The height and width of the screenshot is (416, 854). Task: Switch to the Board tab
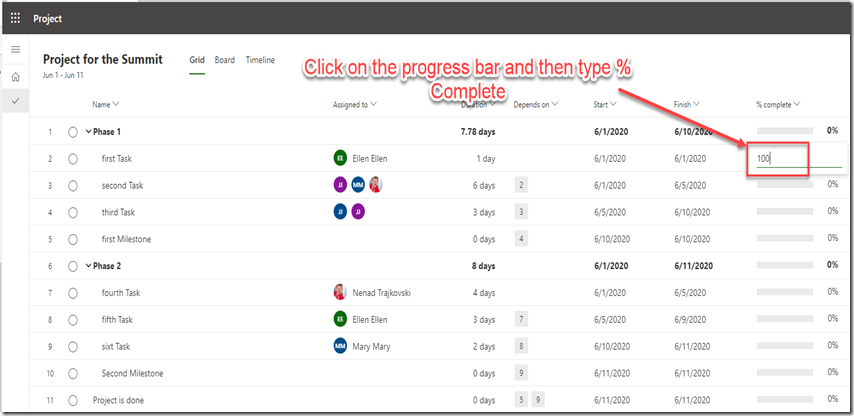(225, 60)
